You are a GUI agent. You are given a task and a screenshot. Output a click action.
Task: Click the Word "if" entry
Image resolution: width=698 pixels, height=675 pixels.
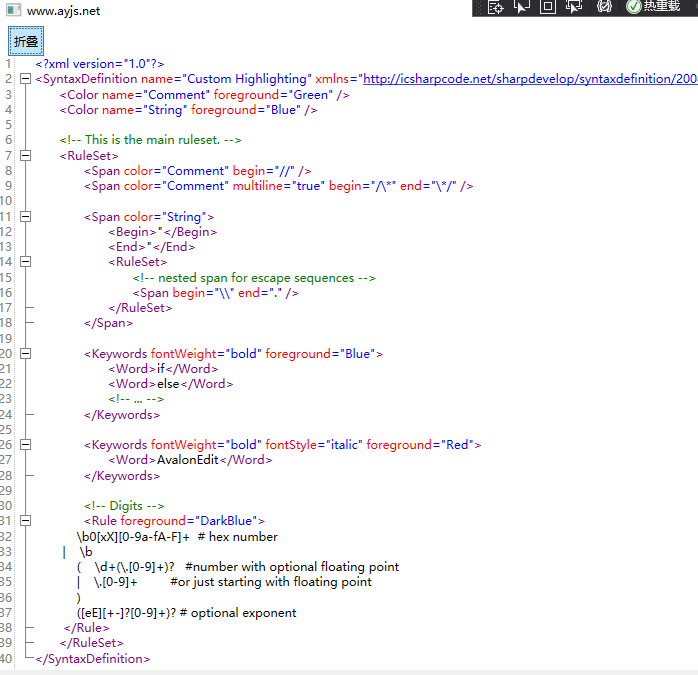(x=163, y=369)
